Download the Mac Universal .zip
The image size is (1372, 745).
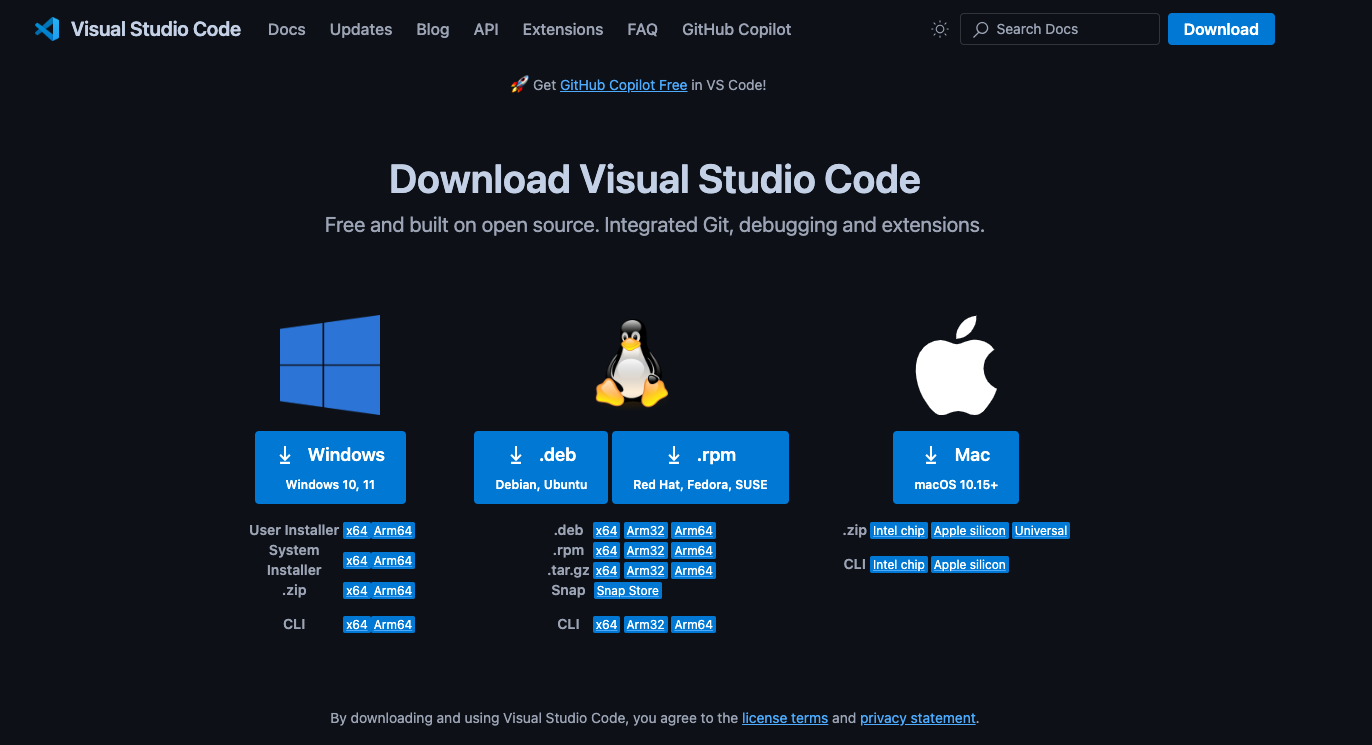pos(1041,531)
